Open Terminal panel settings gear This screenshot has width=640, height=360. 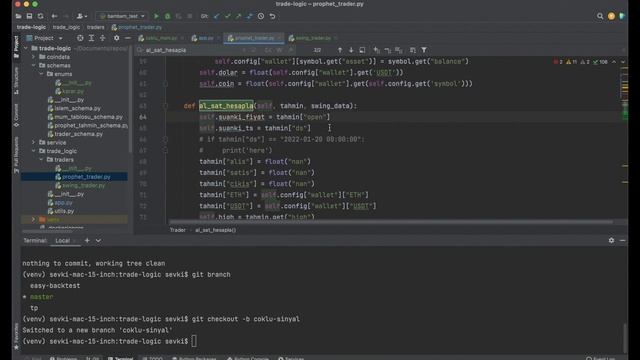tap(611, 240)
